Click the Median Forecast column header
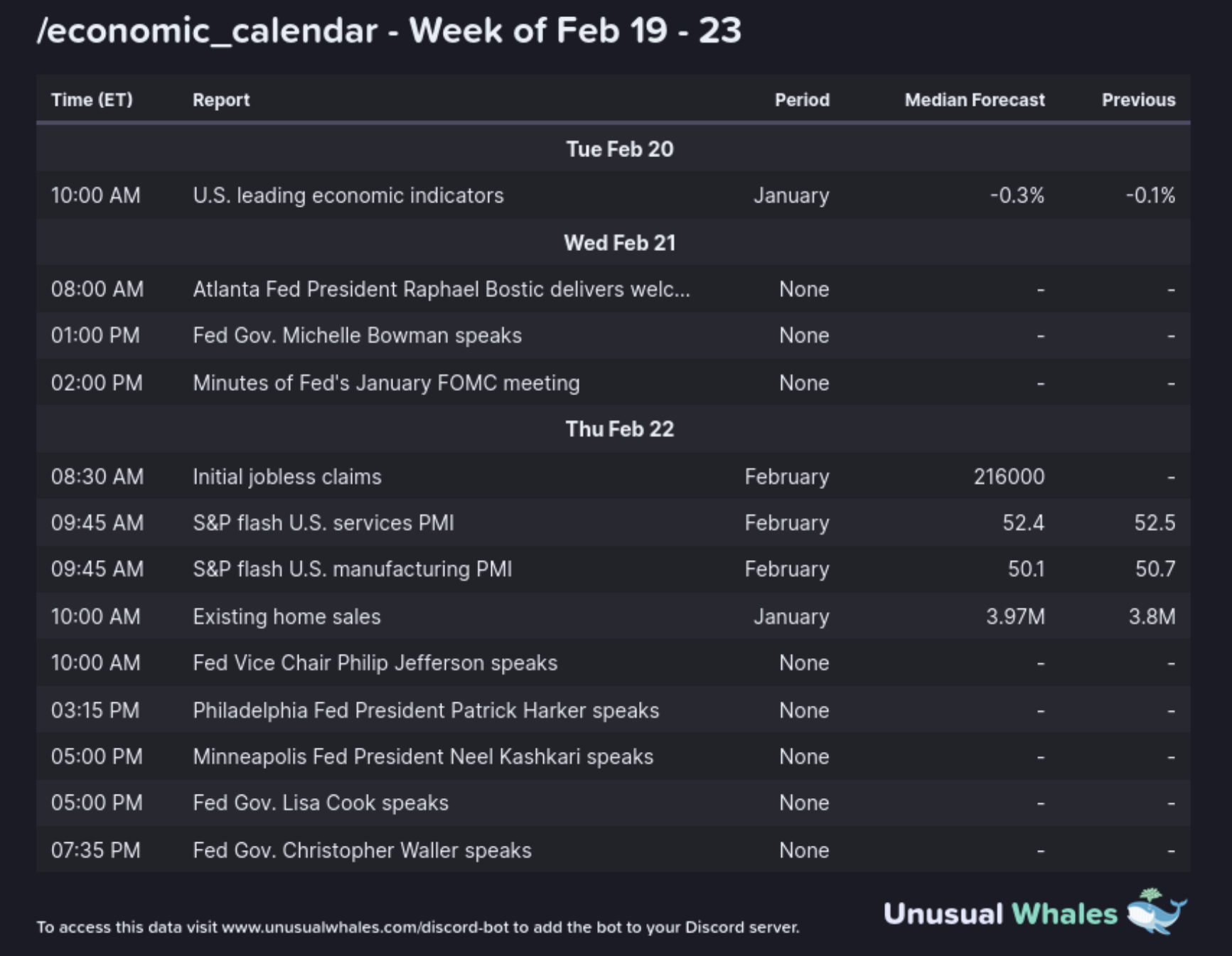1232x956 pixels. coord(974,100)
